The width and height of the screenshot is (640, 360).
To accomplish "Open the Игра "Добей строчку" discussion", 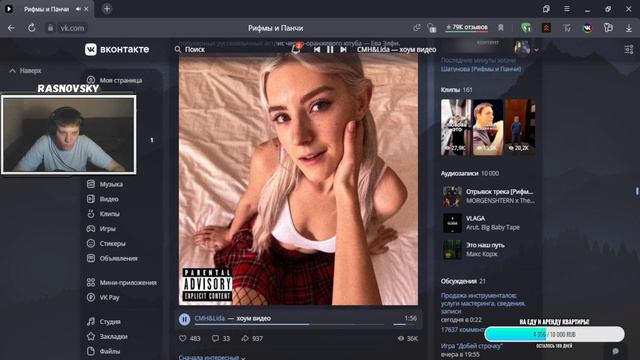I will pyautogui.click(x=471, y=346).
